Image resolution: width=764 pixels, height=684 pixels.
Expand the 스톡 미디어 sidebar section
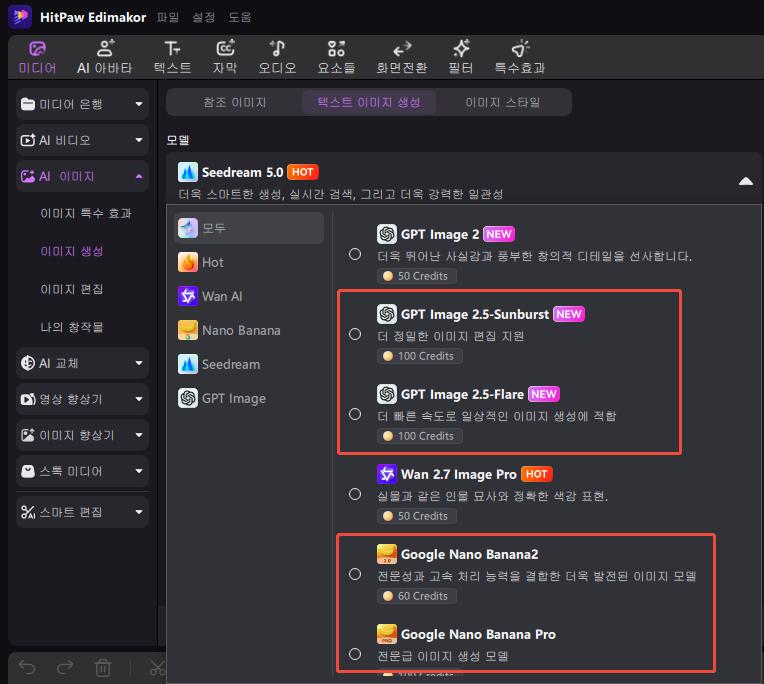[x=82, y=471]
